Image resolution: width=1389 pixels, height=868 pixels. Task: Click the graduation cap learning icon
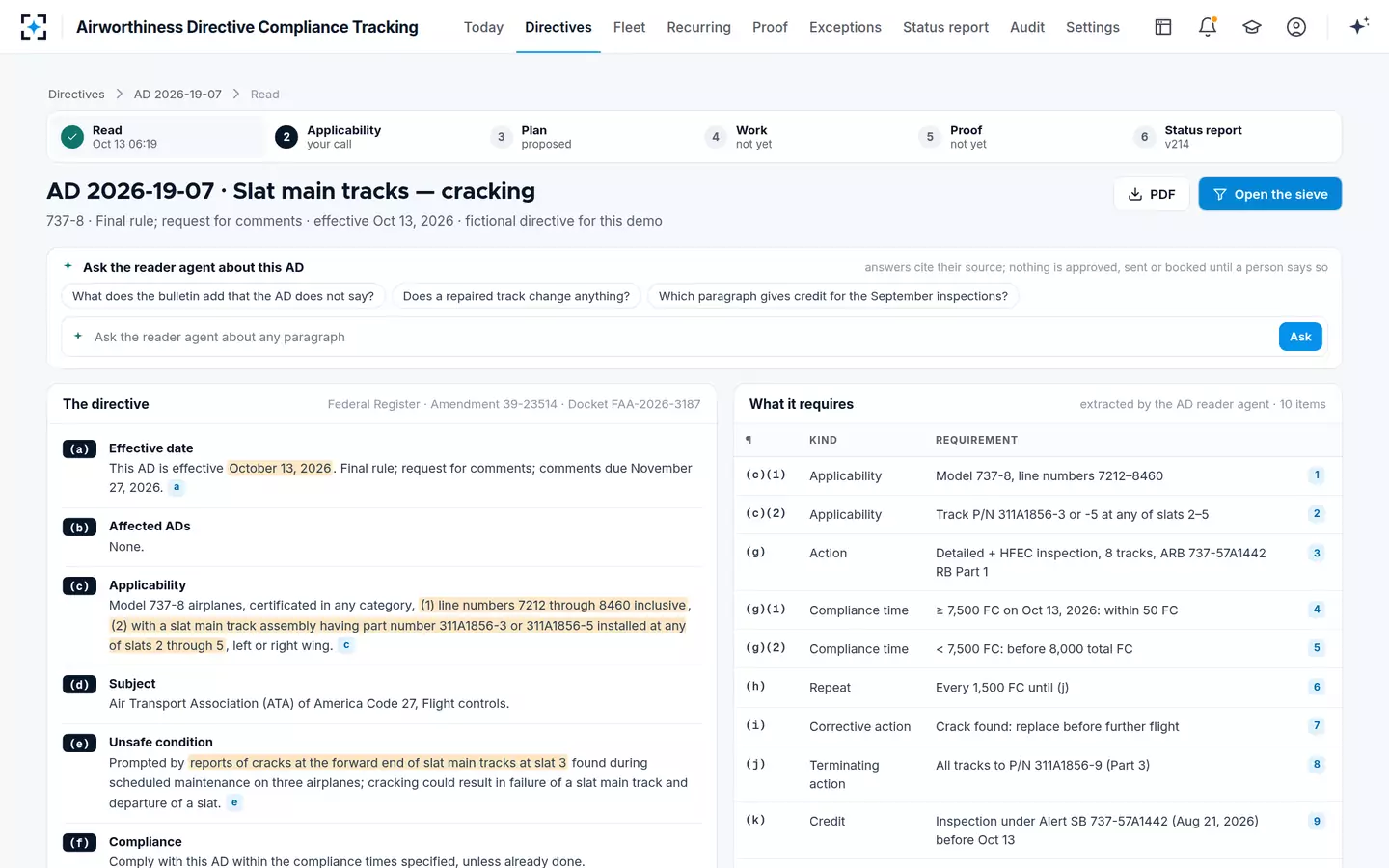click(x=1252, y=27)
